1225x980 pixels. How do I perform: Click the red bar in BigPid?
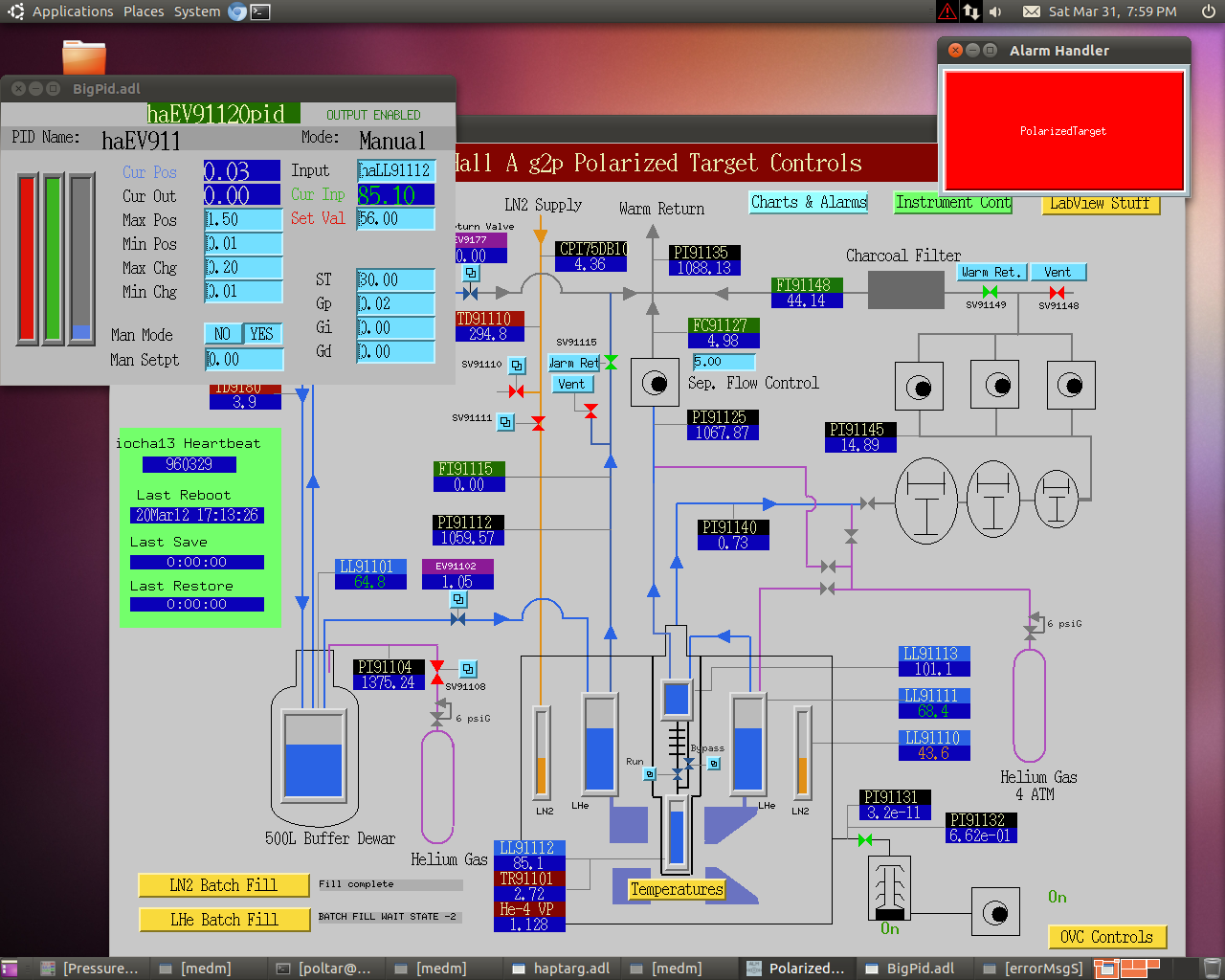click(28, 258)
